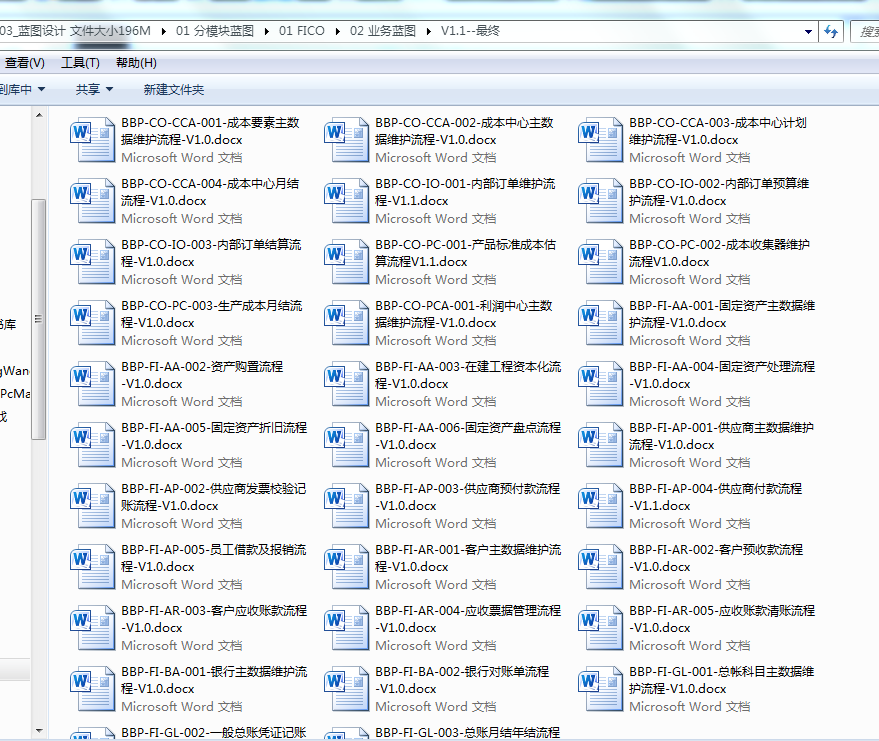
Task: Click Word icon for BBP-FI-BA-001 银行主数据 file
Action: pos(93,689)
